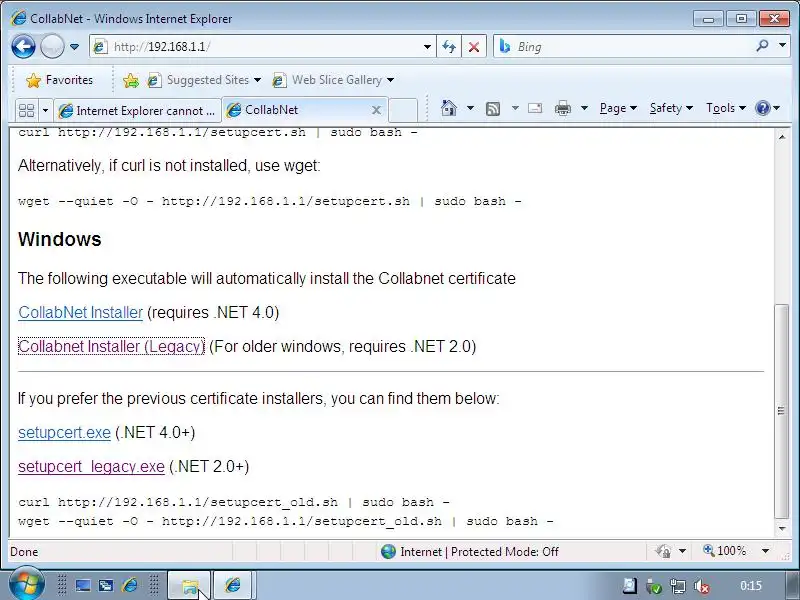Click the Action Center tray icon
800x600 pixels.
(x=630, y=586)
